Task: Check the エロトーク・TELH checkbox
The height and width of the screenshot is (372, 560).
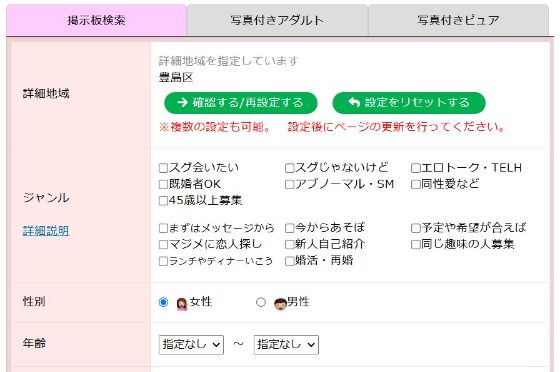Action: pos(415,168)
